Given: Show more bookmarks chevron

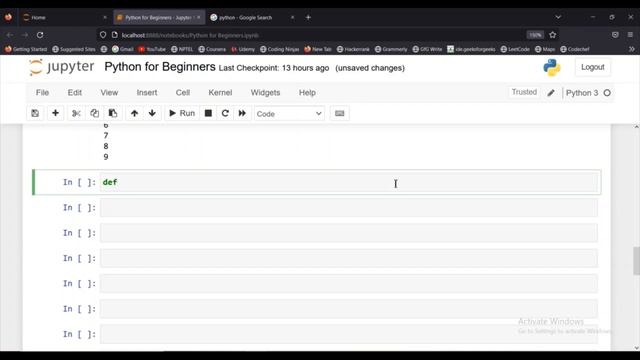Looking at the screenshot, I should click(631, 49).
